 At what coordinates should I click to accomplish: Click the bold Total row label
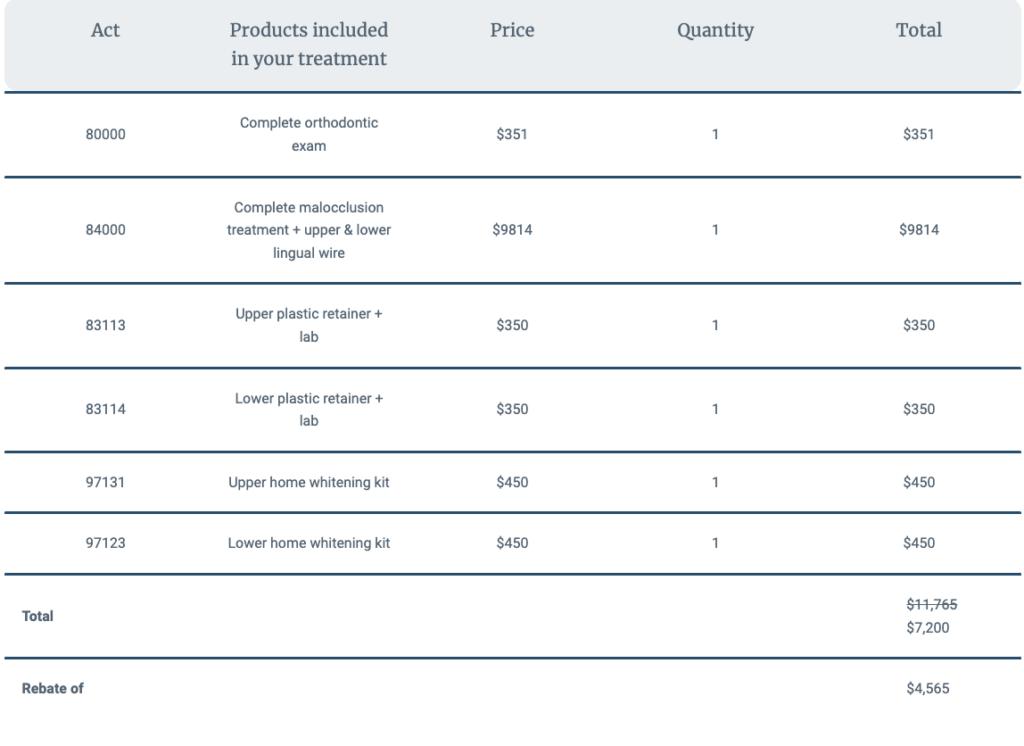click(x=37, y=616)
